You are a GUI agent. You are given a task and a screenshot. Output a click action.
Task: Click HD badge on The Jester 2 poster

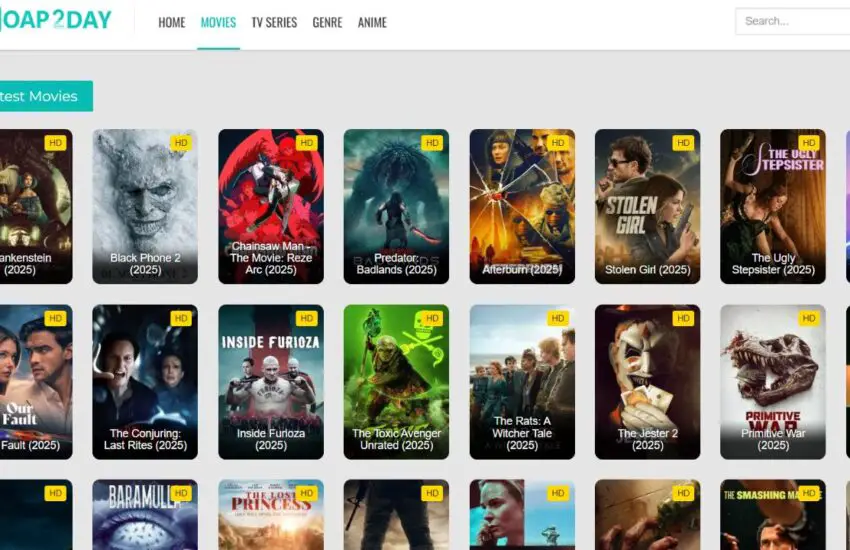683,319
